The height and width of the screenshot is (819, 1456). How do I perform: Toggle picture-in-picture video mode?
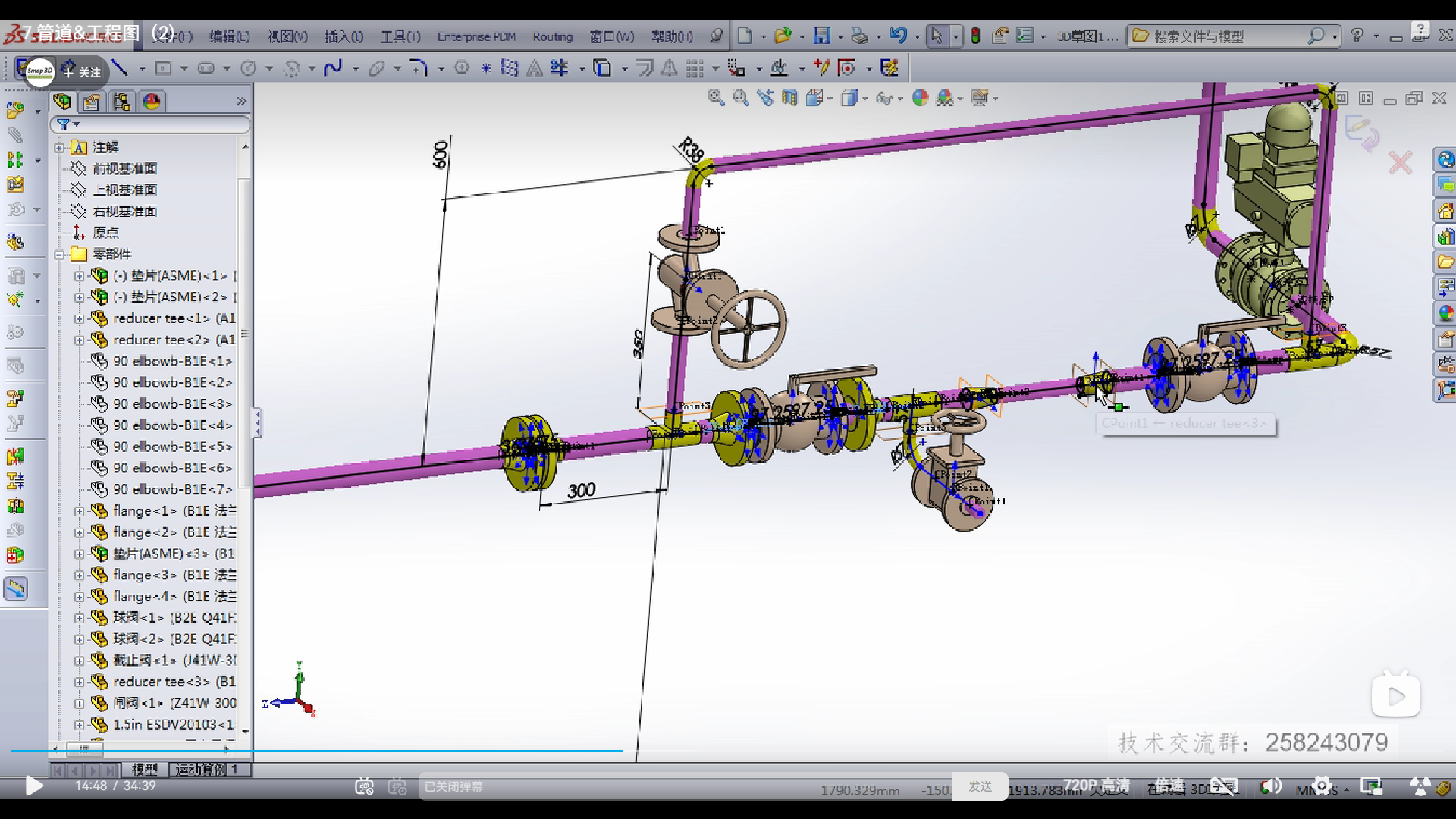(1371, 786)
